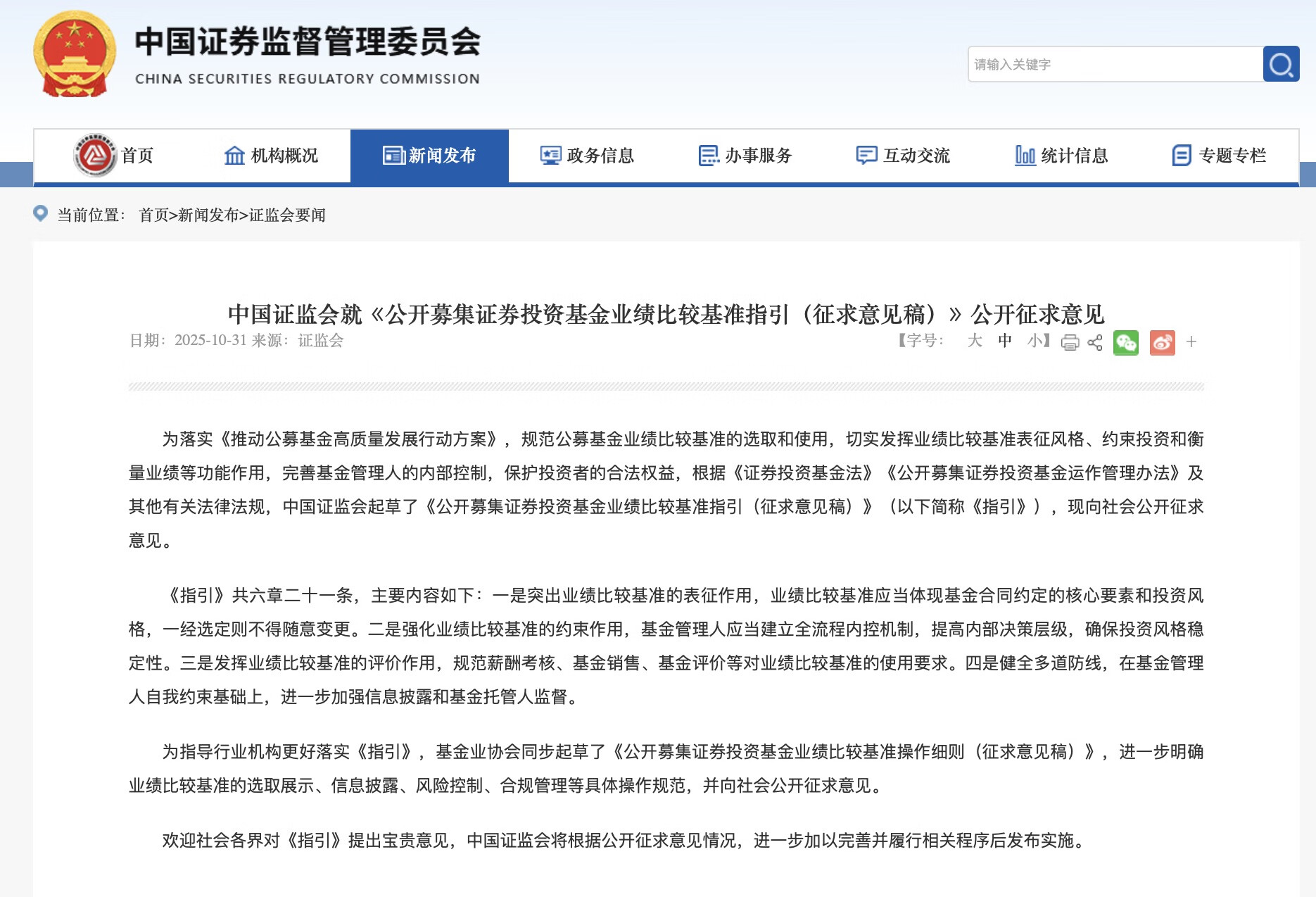This screenshot has height=897, width=1316.
Task: Select the bar-chart icon for 统计信息
Action: (1024, 156)
